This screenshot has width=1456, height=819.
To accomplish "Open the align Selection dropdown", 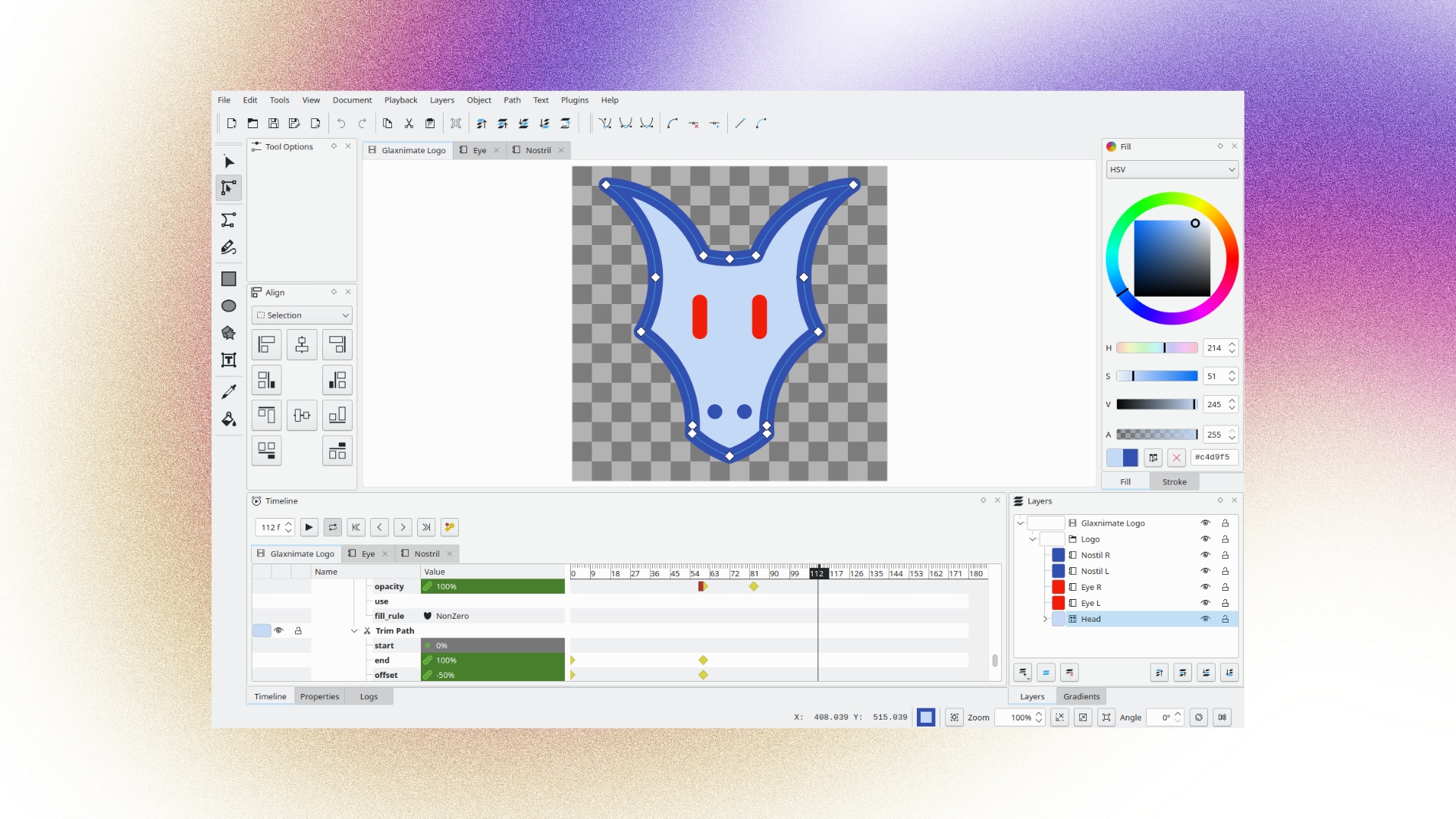I will tap(302, 315).
